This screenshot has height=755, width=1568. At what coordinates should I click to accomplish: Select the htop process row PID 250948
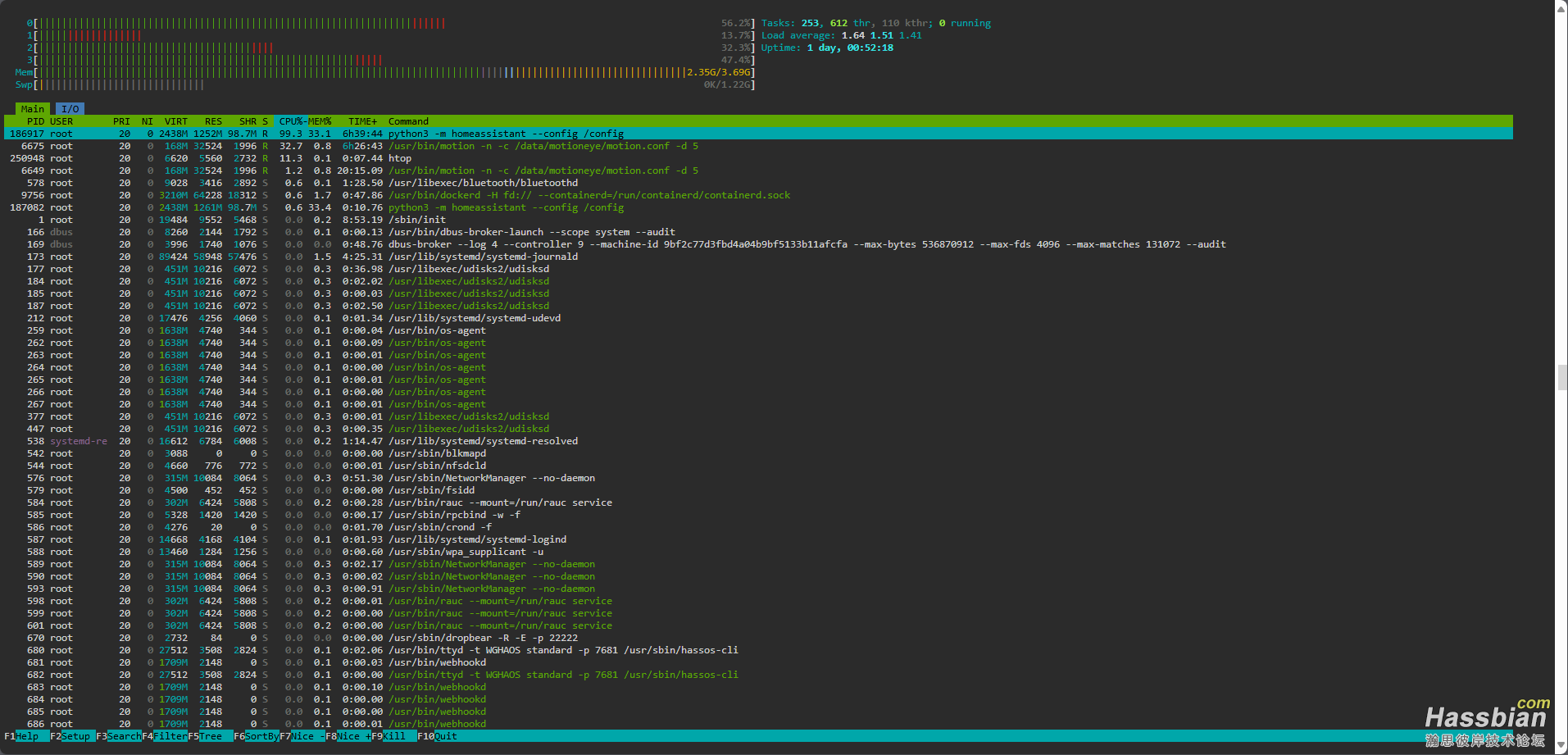click(x=758, y=158)
